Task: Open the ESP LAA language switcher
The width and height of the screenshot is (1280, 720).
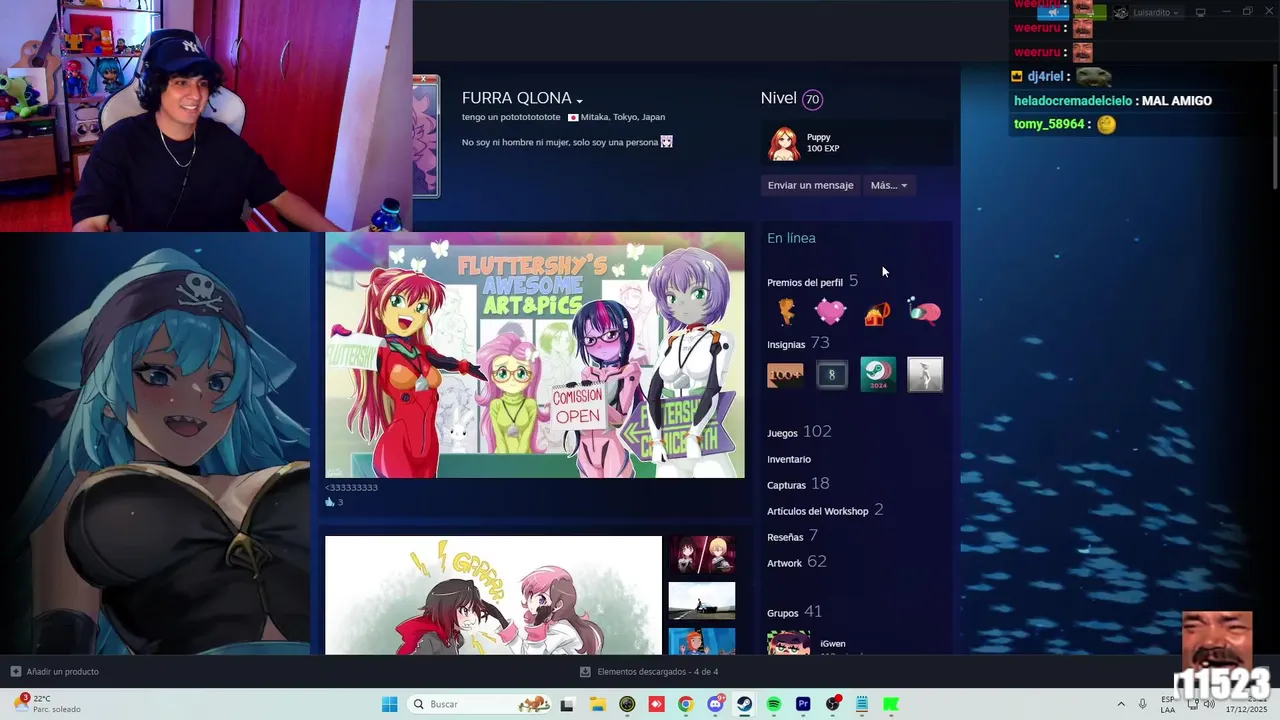Action: pyautogui.click(x=1168, y=704)
